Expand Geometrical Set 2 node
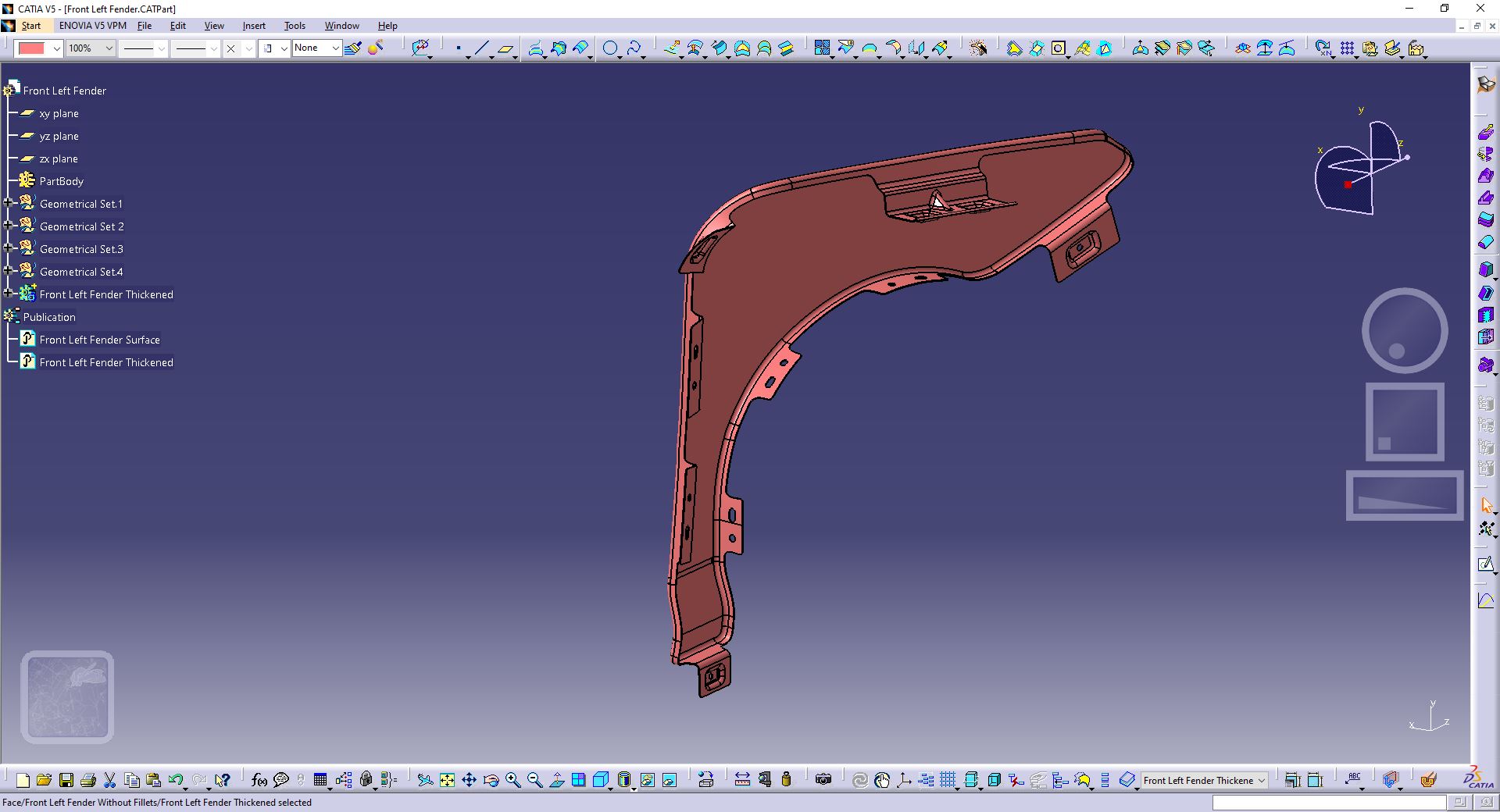 pos(9,226)
